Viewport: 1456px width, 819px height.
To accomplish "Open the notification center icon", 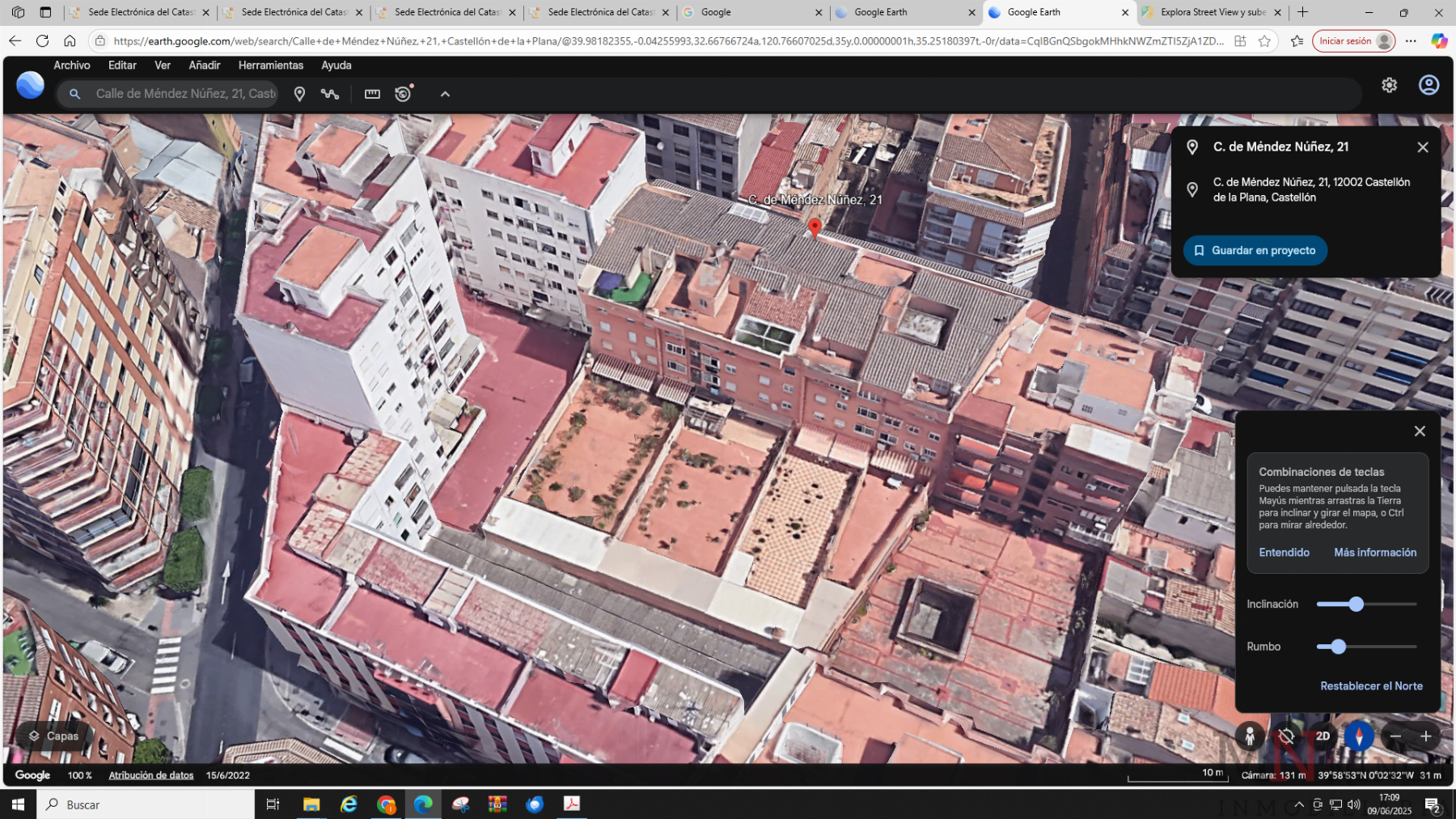I will [1433, 805].
